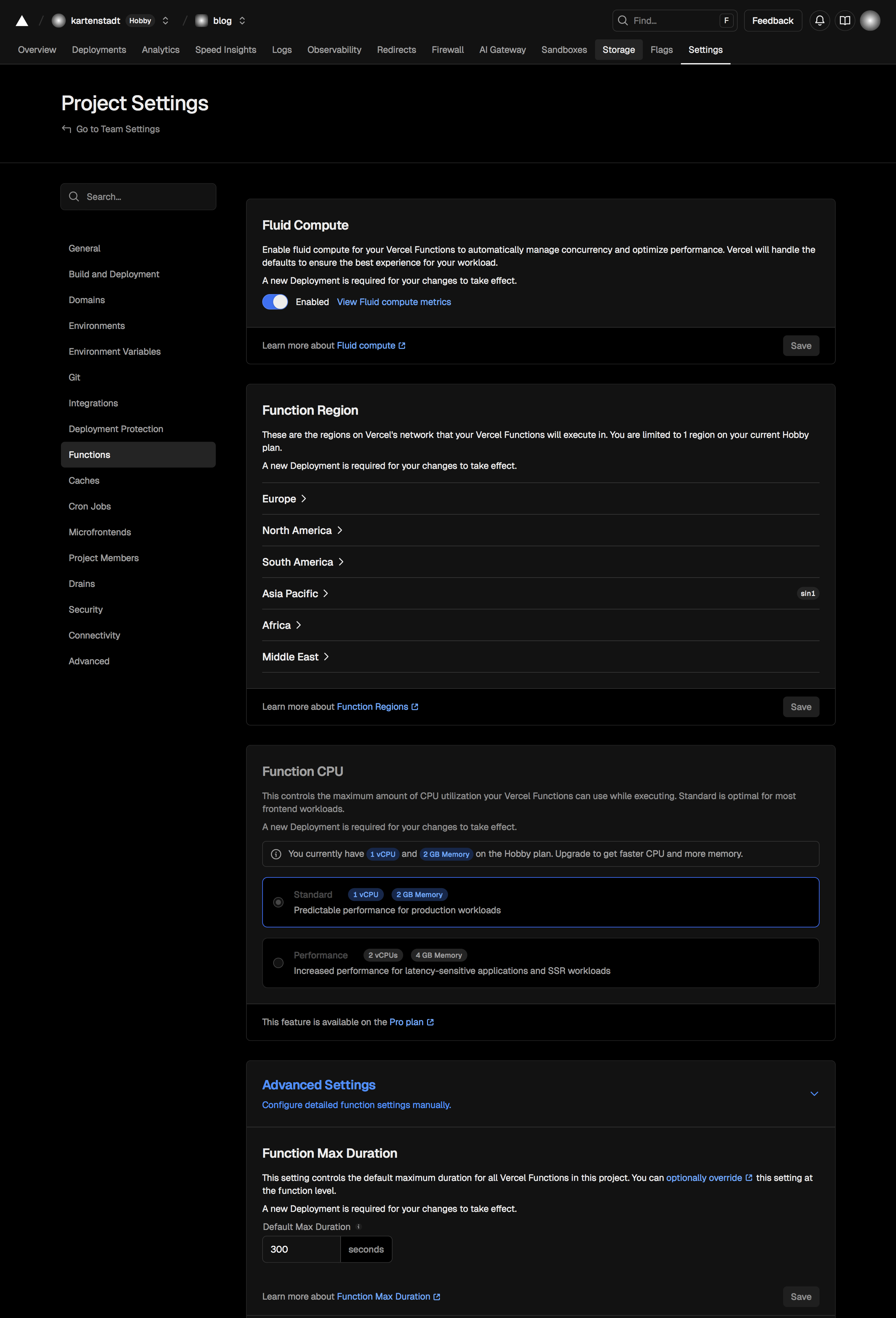Switch to the Deployments tab
896x1318 pixels.
pyautogui.click(x=99, y=50)
